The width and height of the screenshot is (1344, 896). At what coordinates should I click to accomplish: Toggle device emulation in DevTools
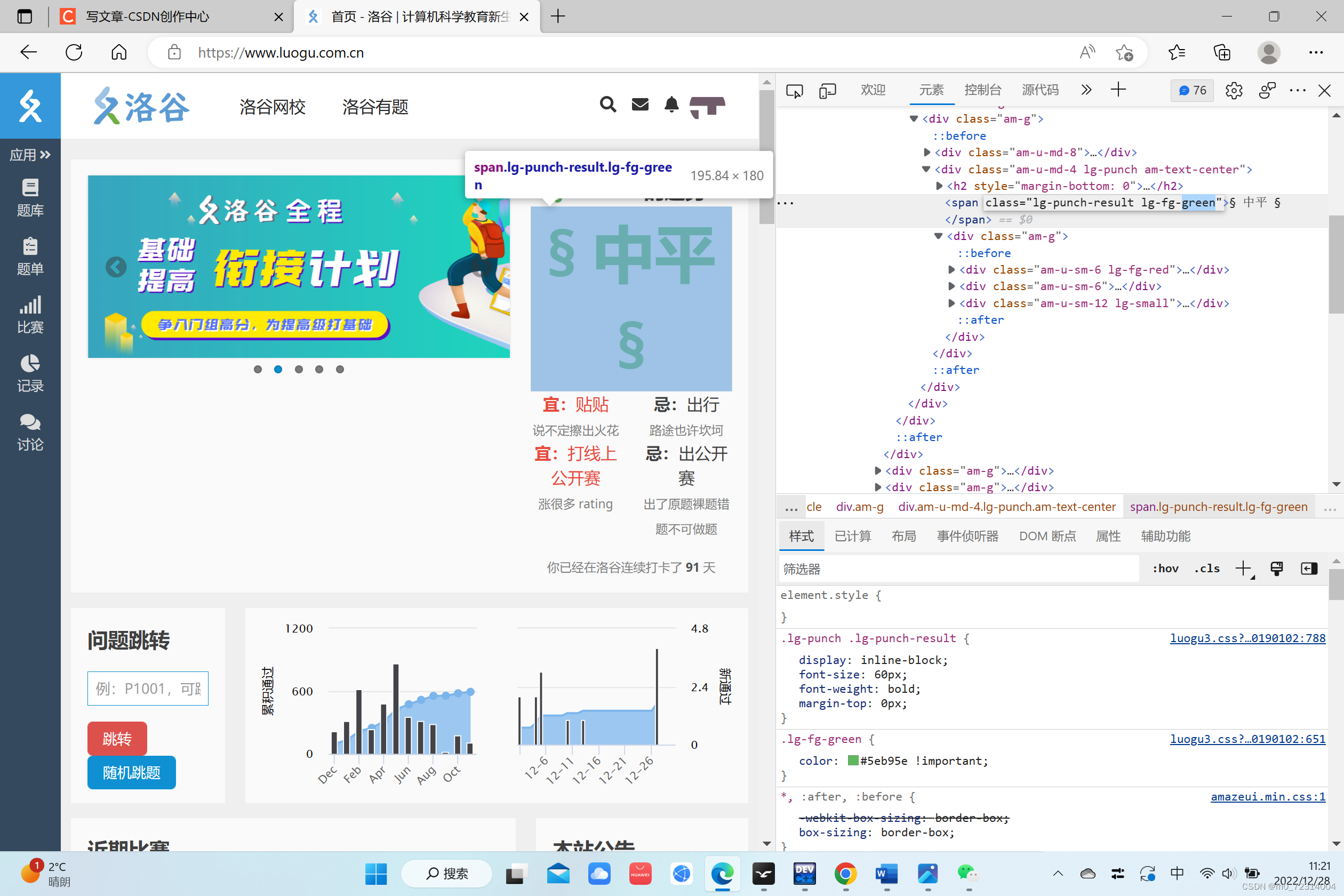[827, 90]
